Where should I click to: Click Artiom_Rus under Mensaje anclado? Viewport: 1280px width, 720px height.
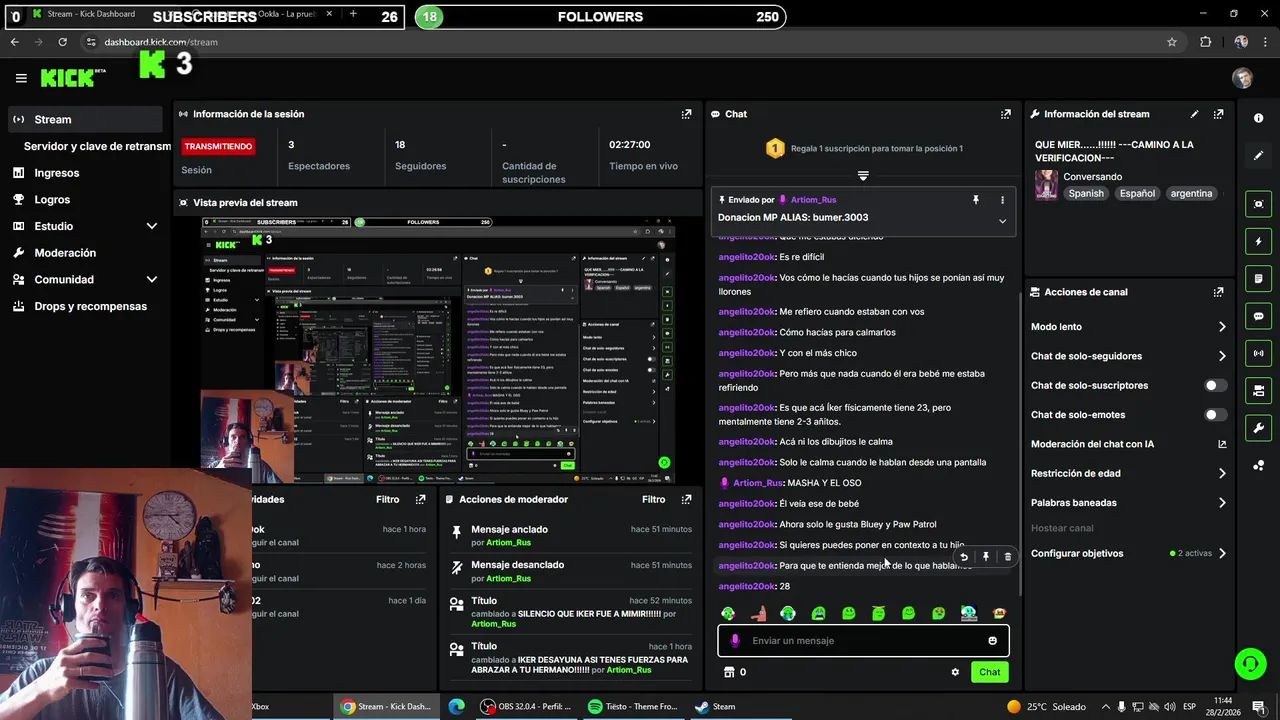pos(508,542)
